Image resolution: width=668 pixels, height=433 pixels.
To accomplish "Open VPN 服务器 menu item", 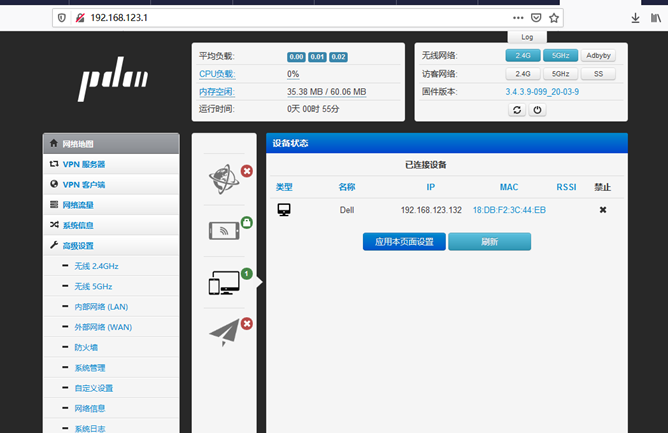I will point(111,164).
